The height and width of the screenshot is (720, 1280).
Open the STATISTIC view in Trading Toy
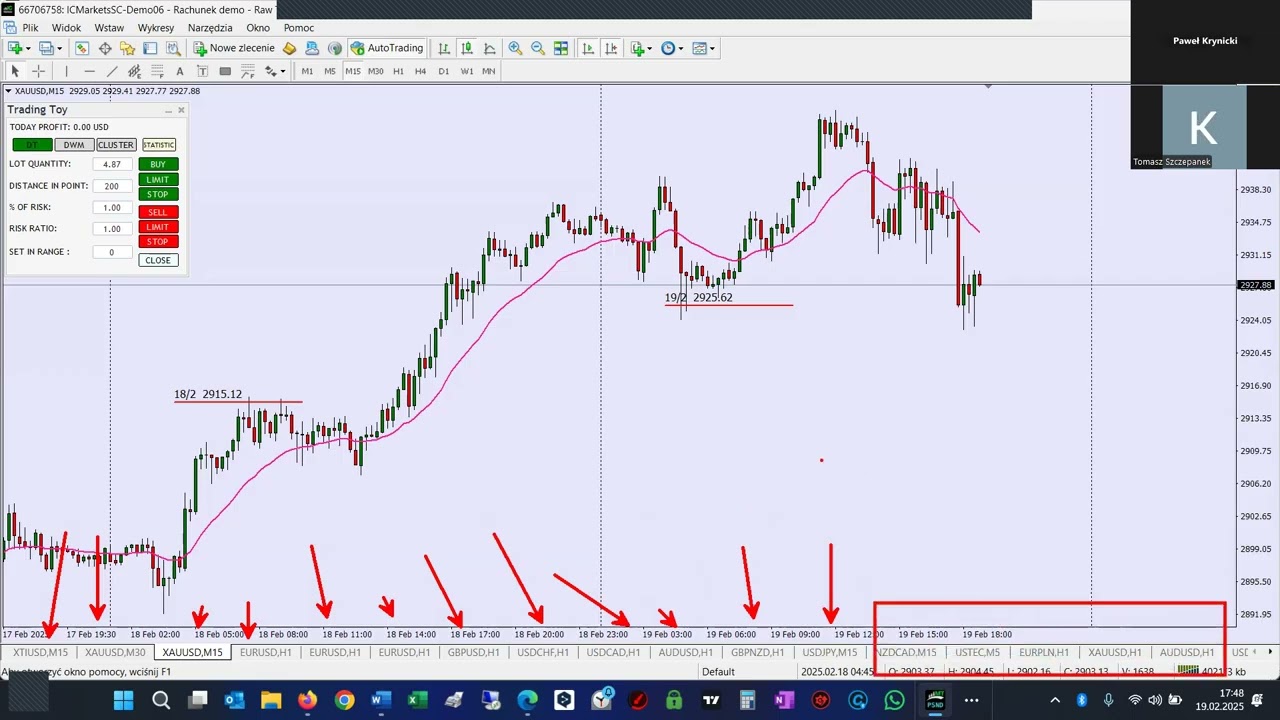click(x=159, y=145)
